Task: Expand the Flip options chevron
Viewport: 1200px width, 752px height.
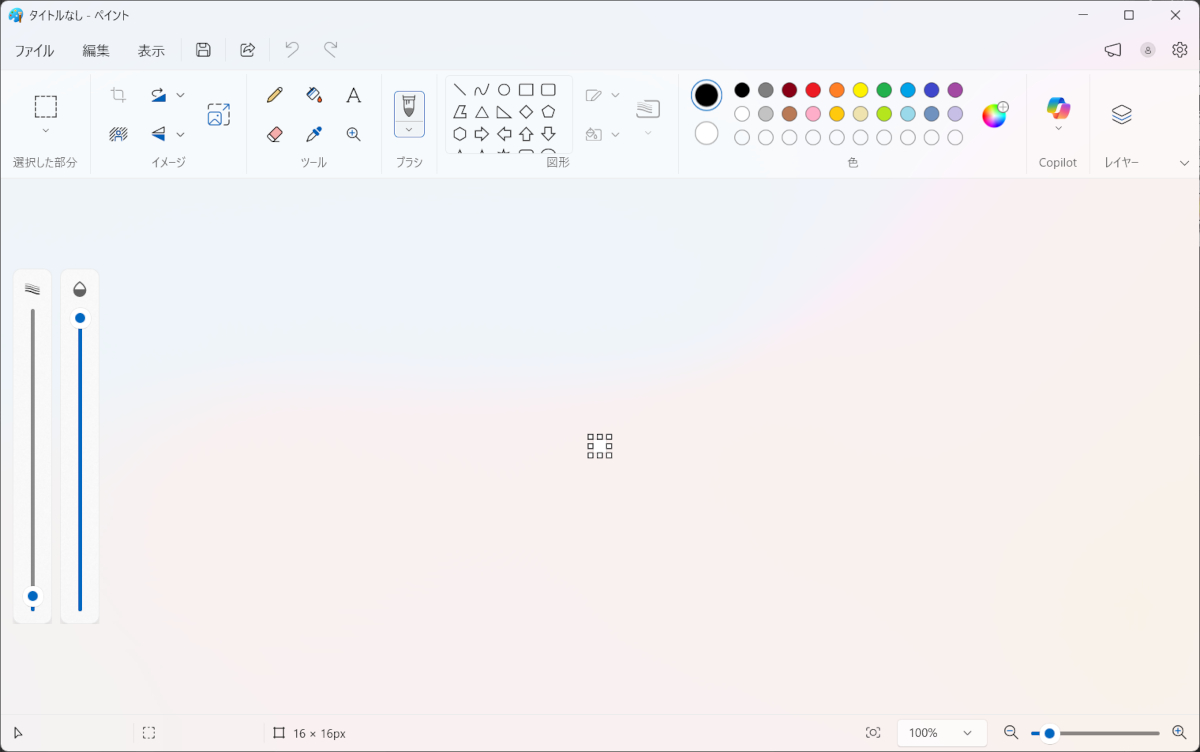Action: coord(181,134)
